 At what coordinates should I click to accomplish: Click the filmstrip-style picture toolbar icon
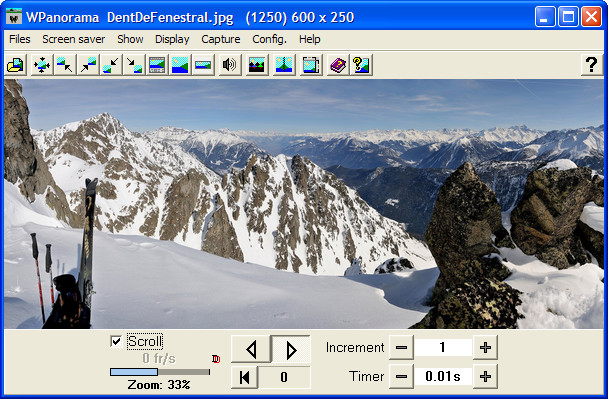coord(157,64)
